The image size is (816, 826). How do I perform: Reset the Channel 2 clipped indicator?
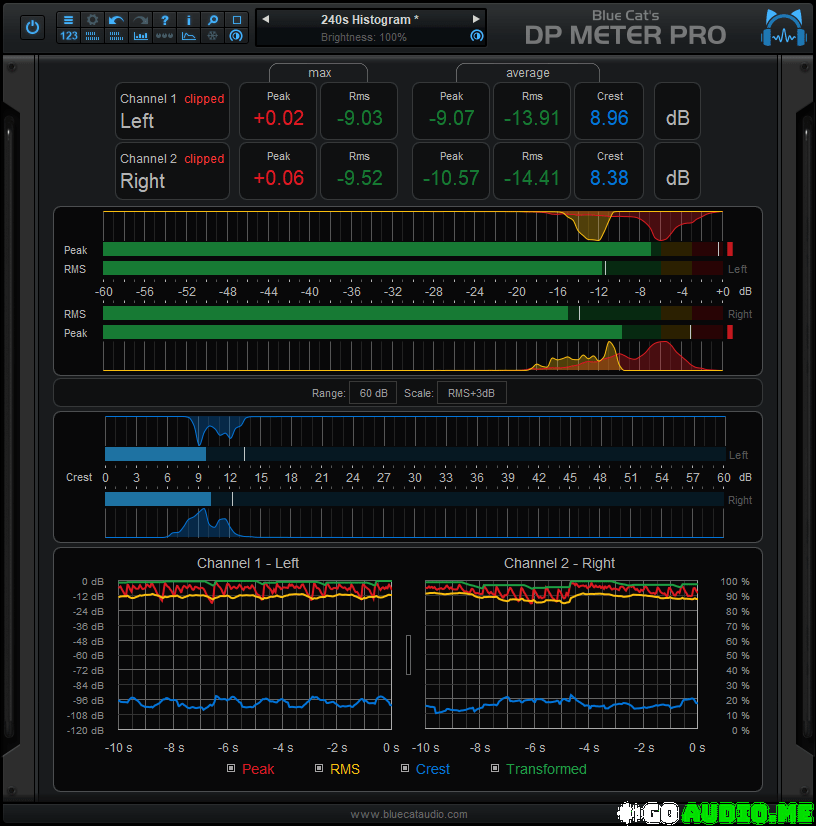pyautogui.click(x=204, y=159)
